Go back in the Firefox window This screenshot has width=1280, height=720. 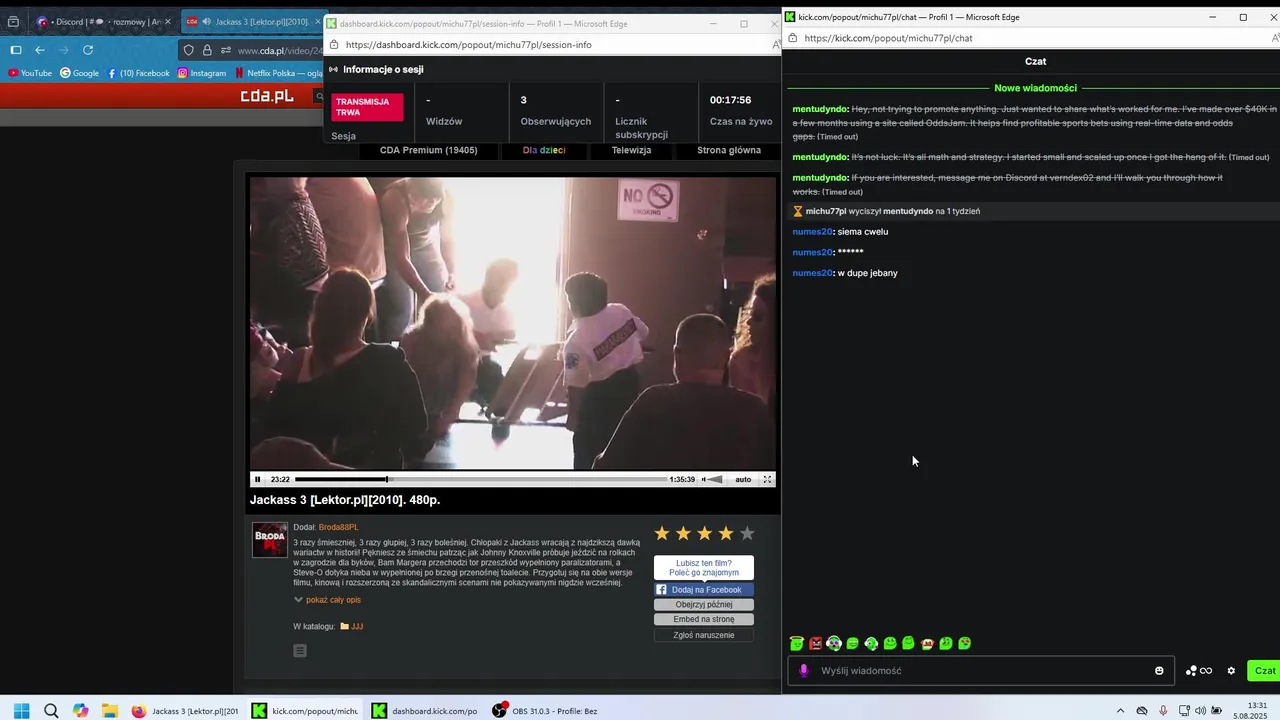click(40, 50)
